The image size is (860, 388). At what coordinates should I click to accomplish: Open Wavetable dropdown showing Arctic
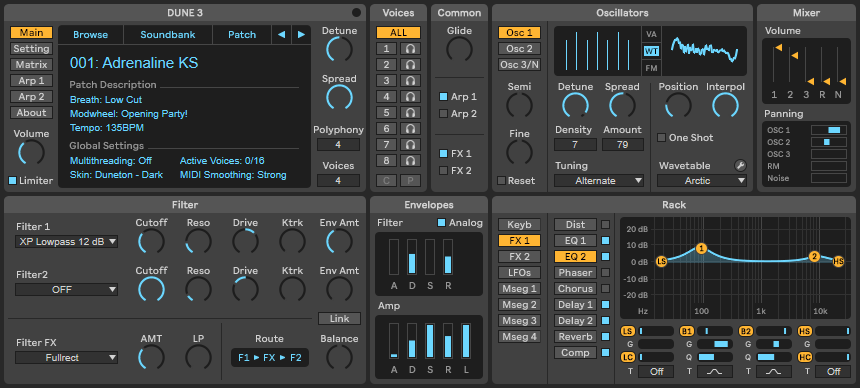702,181
